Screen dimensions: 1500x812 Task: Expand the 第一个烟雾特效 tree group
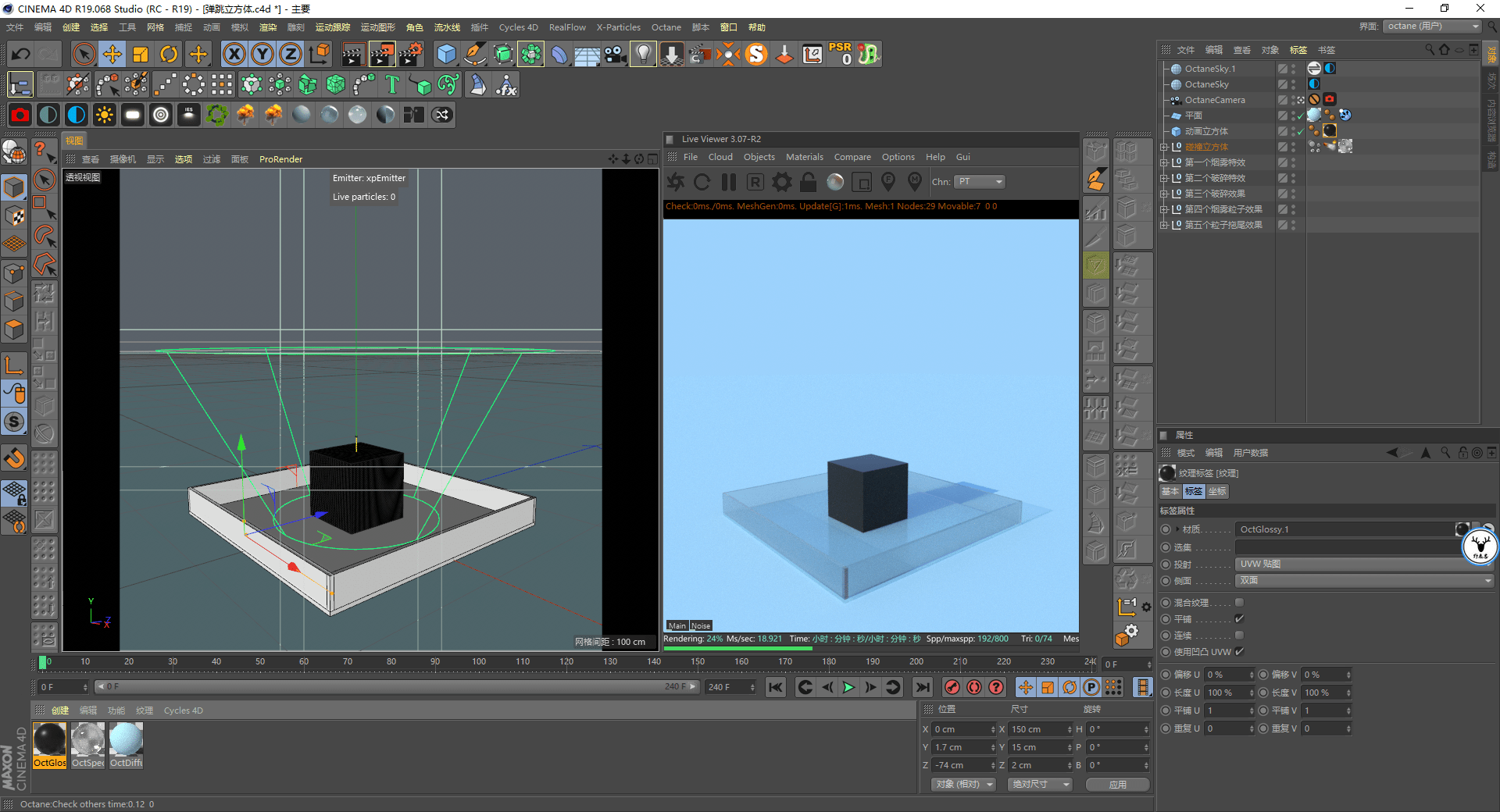pos(1164,162)
